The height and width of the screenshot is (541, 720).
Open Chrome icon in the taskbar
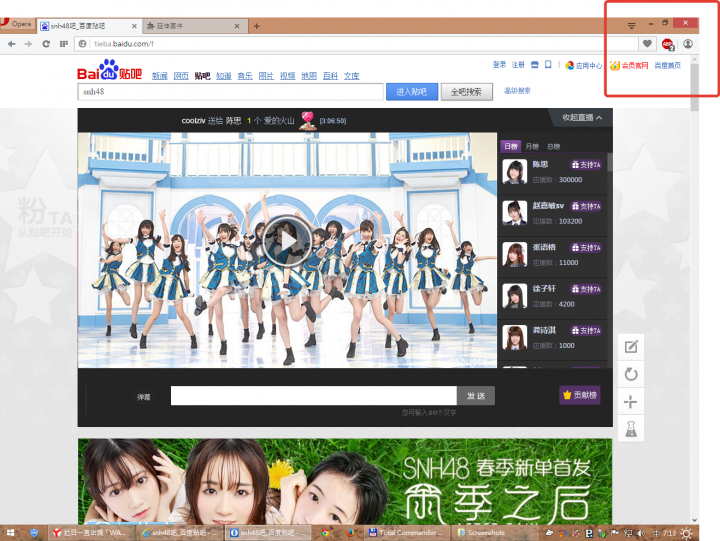point(325,533)
